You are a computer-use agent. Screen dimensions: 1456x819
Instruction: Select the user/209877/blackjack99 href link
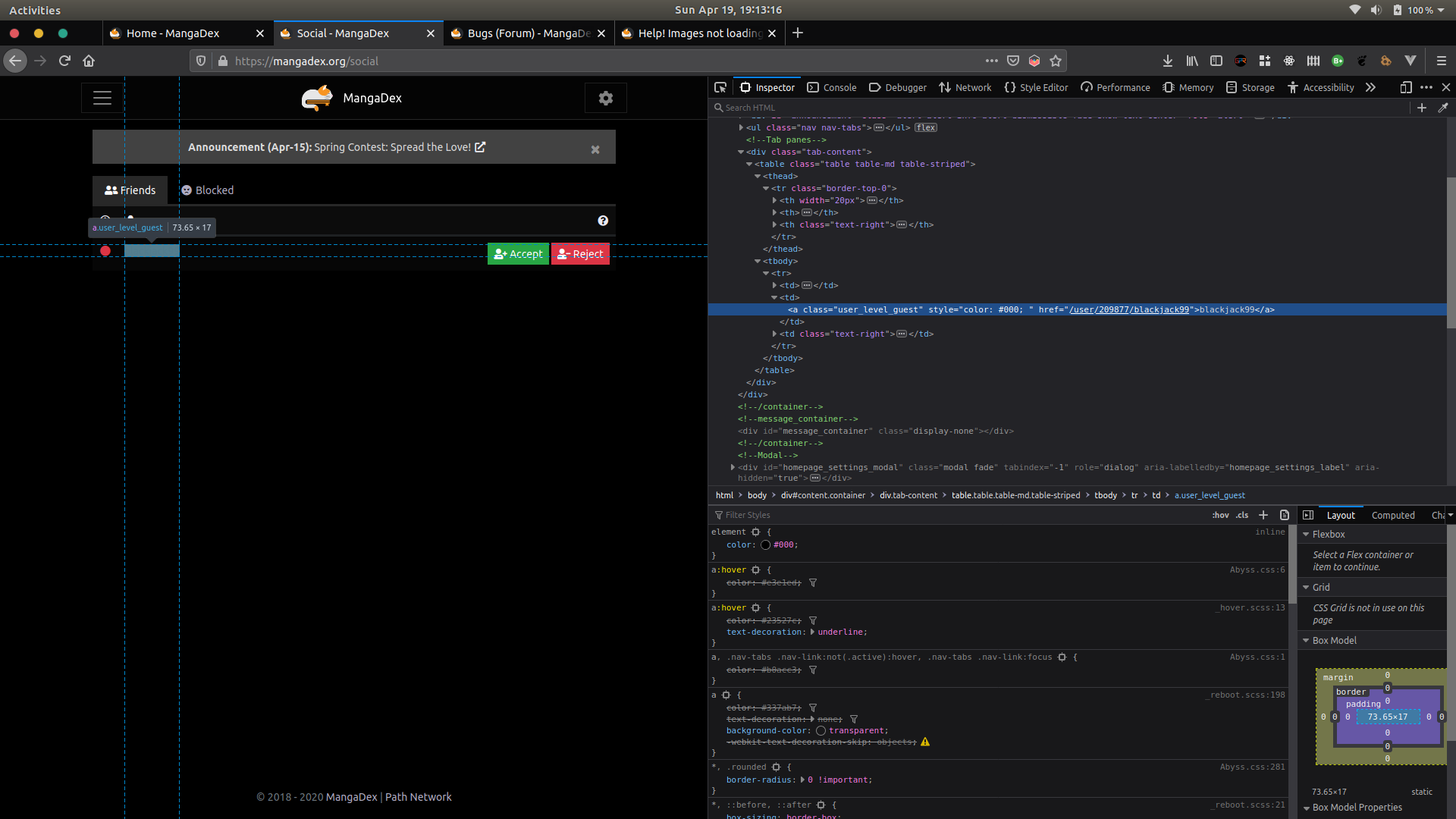coord(1129,309)
